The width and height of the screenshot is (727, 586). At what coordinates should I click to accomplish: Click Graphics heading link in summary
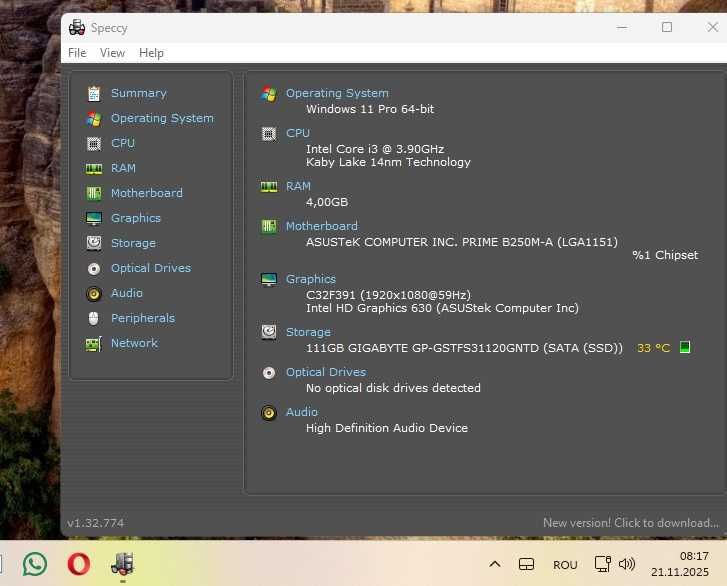click(311, 279)
